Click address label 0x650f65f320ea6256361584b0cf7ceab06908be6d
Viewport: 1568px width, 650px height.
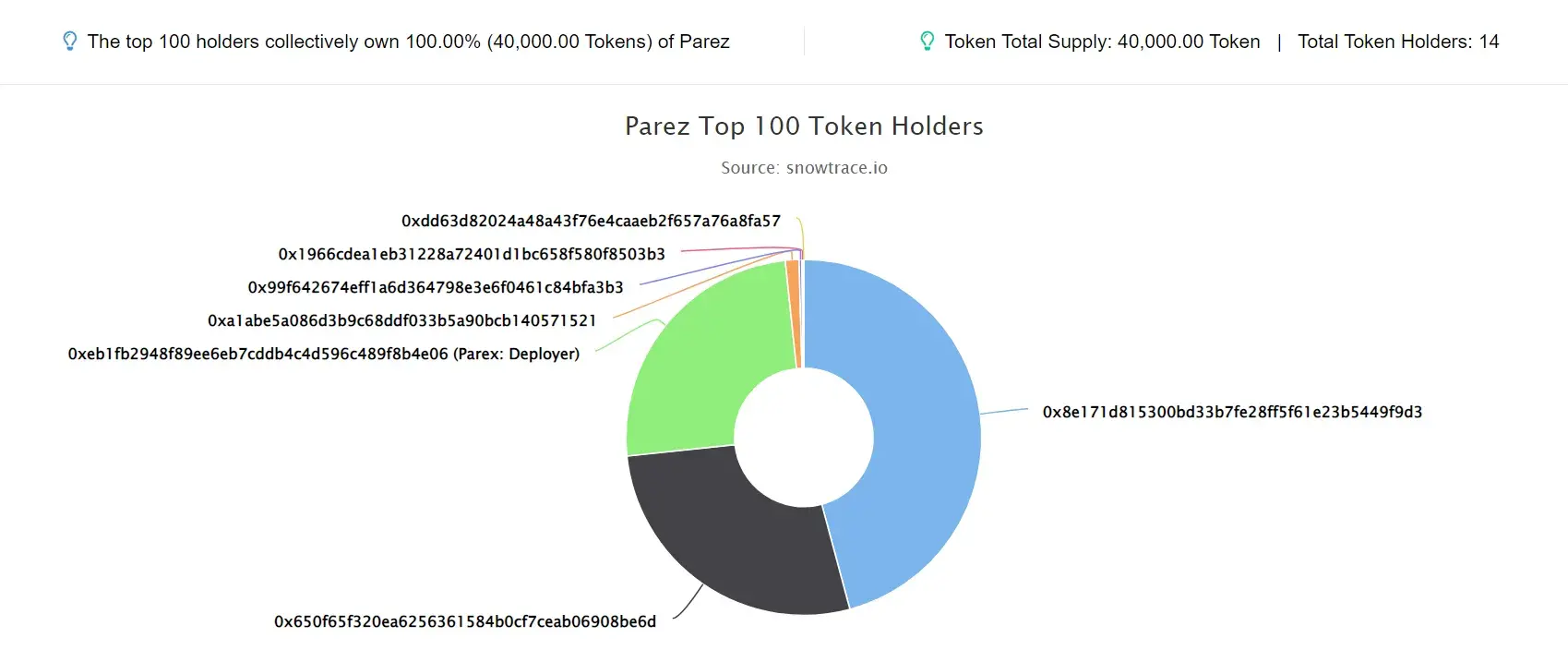[465, 621]
